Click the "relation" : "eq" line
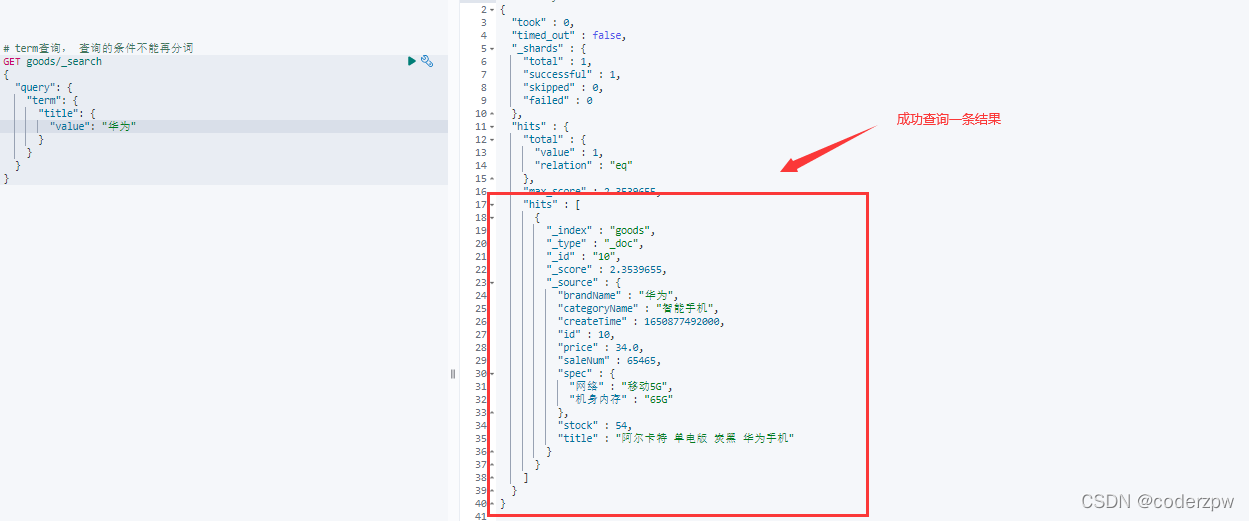 tap(584, 165)
